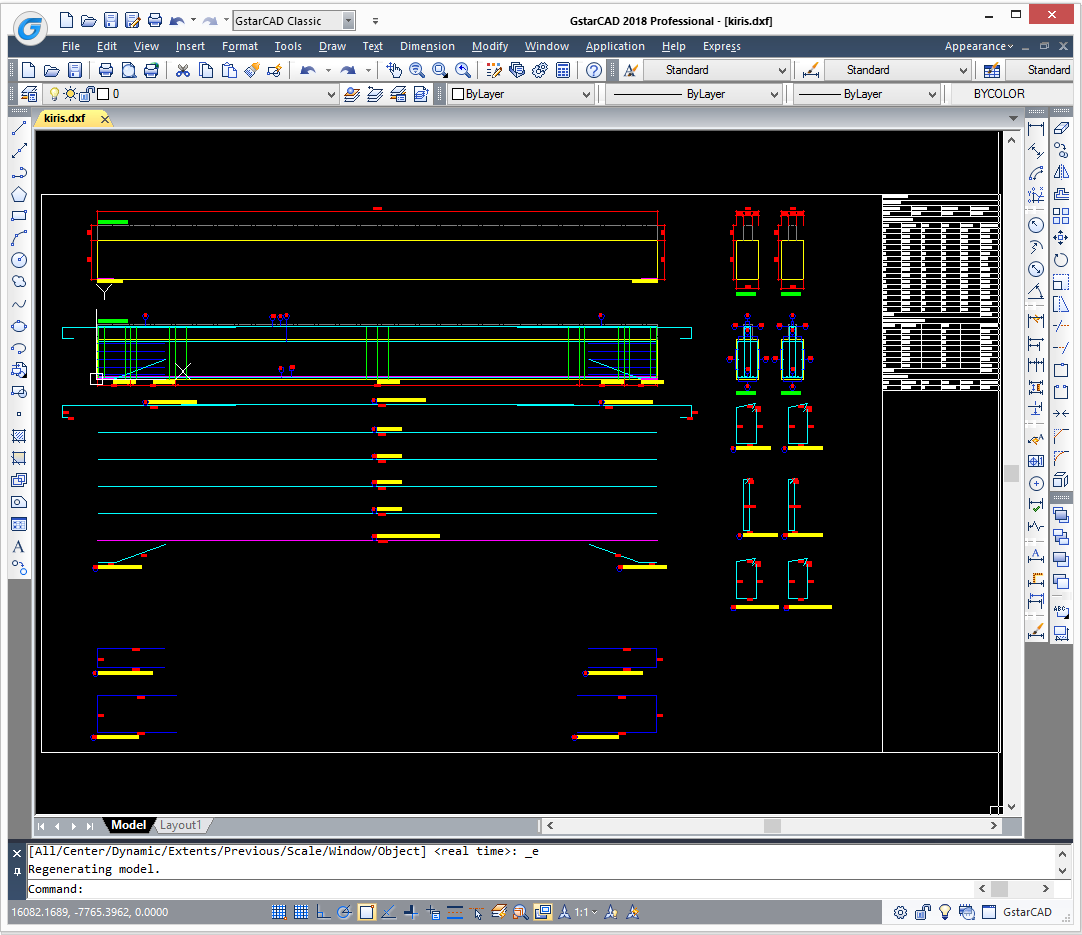Toggle layer 0 on/off lightbulb
The image size is (1082, 935).
[54, 94]
